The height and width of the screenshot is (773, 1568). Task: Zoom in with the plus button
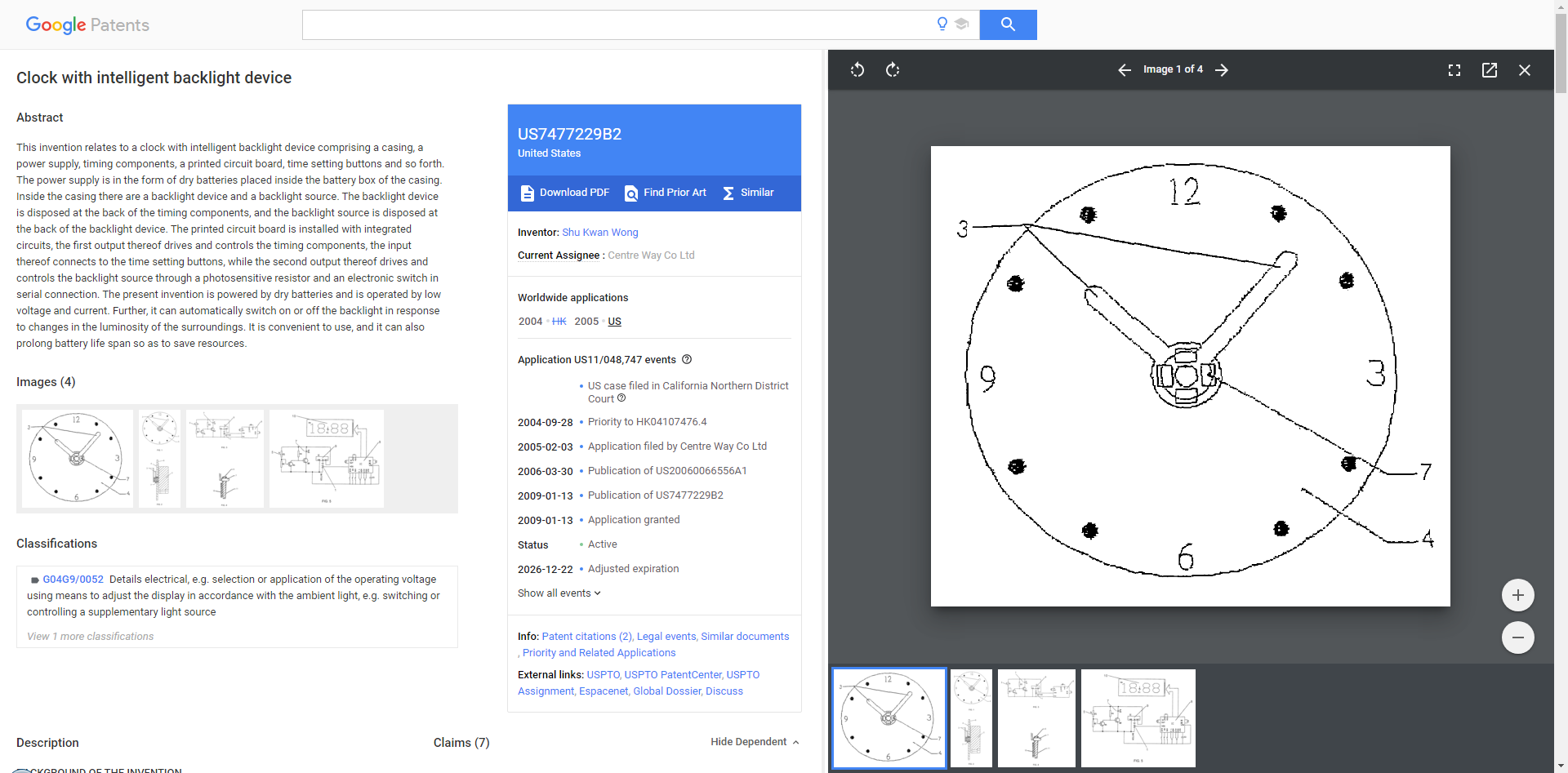[x=1517, y=595]
